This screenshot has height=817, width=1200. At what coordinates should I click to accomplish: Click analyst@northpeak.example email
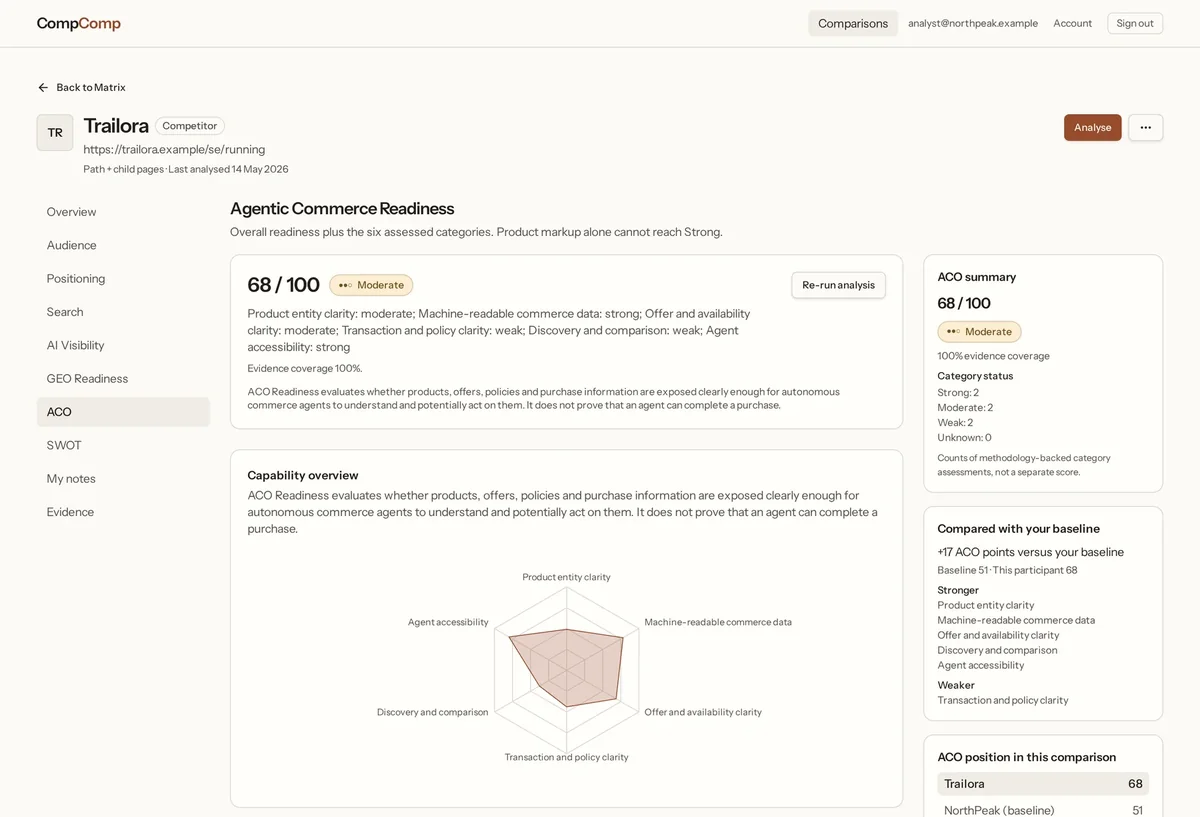coord(973,23)
